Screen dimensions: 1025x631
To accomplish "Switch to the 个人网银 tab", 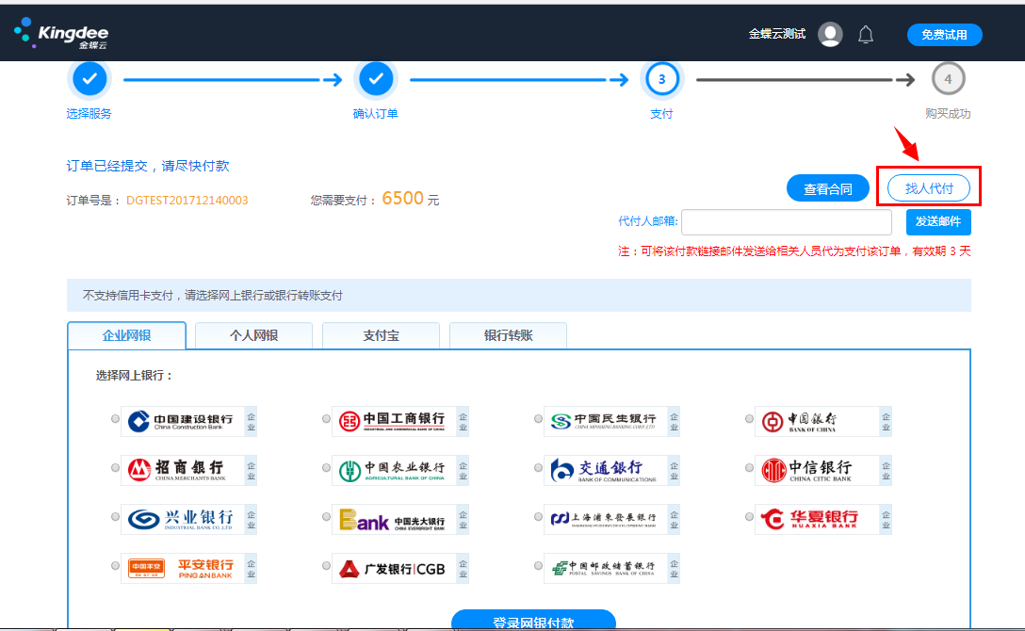I will pos(254,335).
